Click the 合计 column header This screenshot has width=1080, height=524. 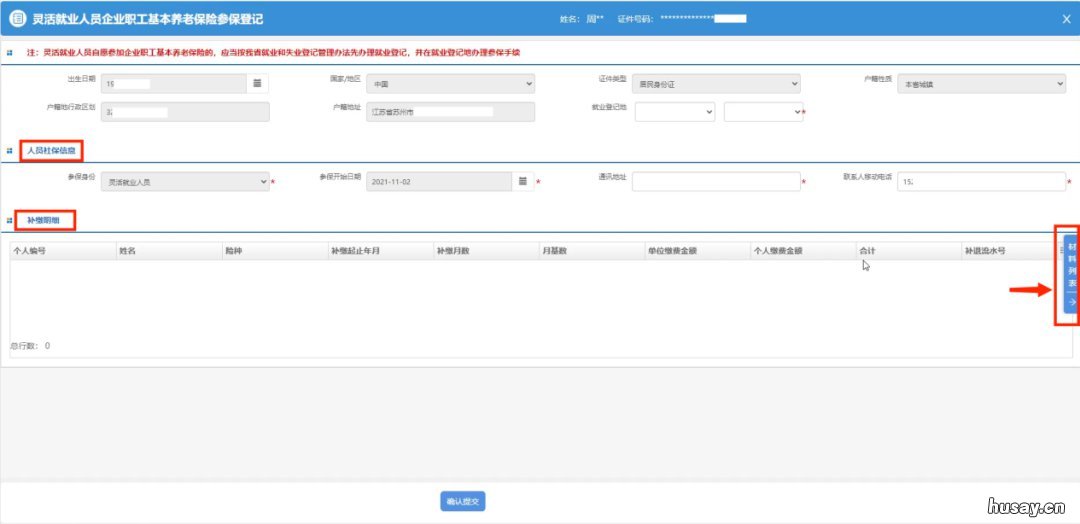[x=908, y=251]
